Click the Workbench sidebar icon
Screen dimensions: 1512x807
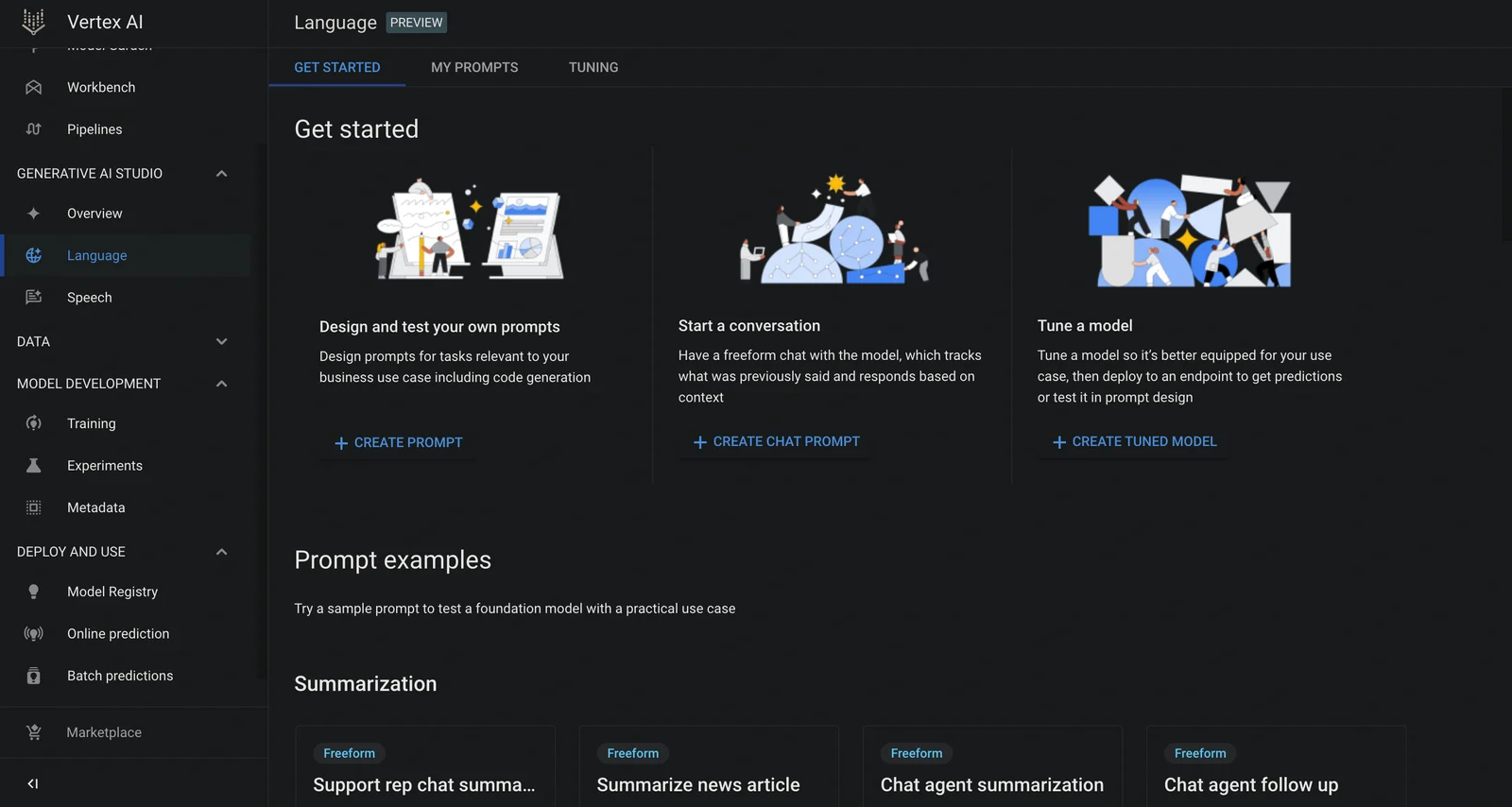pos(34,87)
